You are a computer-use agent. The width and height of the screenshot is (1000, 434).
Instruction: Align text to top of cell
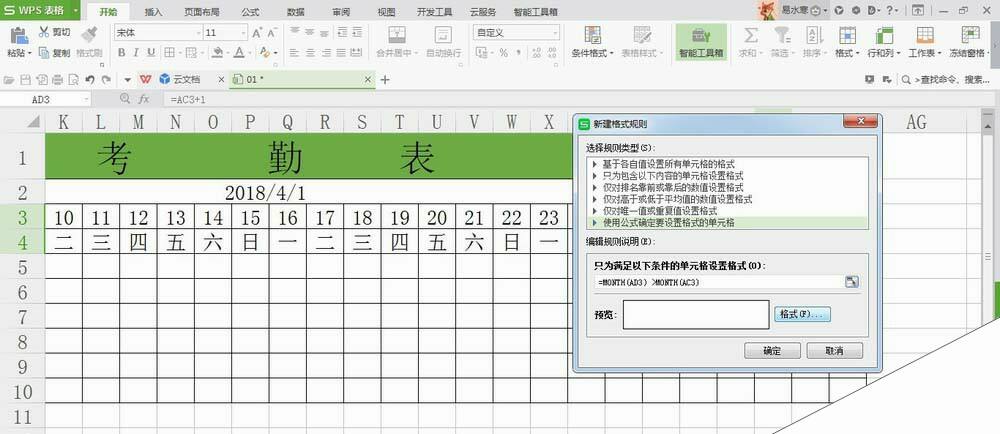tap(295, 32)
